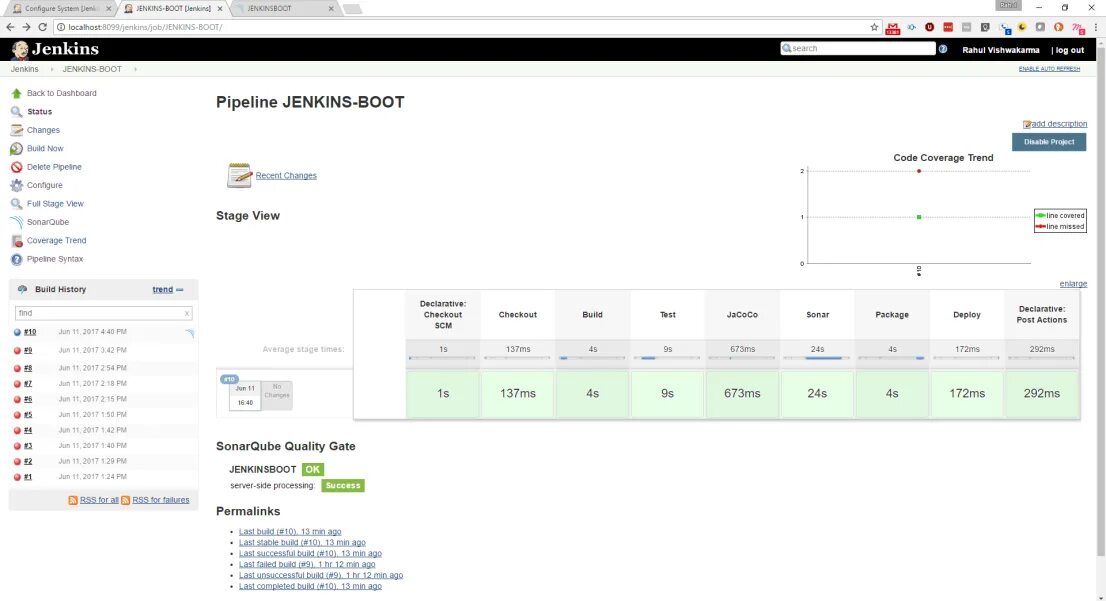Click the RSS for all feed icon
Viewport: 1106px width, 601px height.
pos(73,500)
